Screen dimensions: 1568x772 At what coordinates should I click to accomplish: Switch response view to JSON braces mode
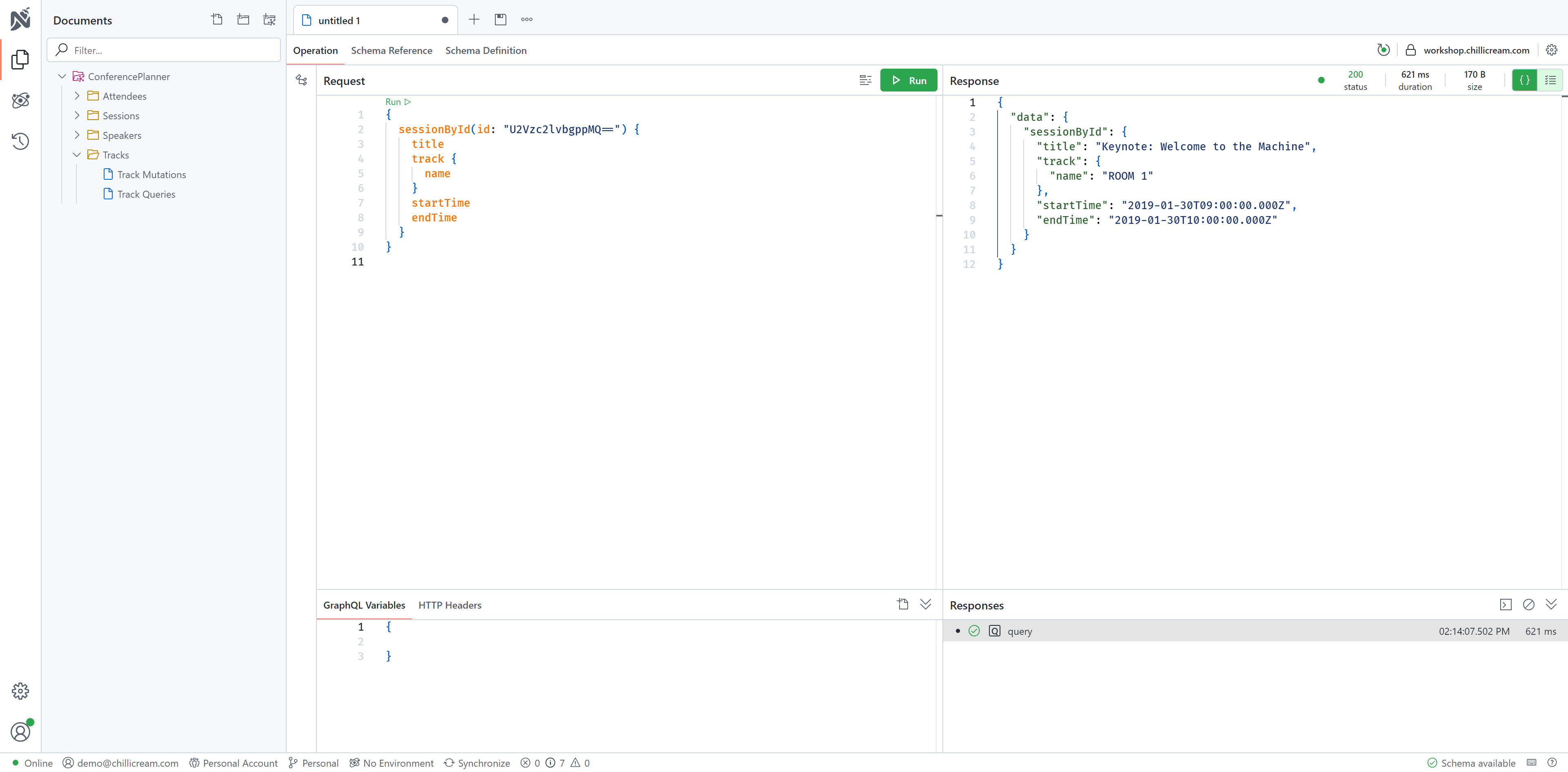coord(1524,80)
